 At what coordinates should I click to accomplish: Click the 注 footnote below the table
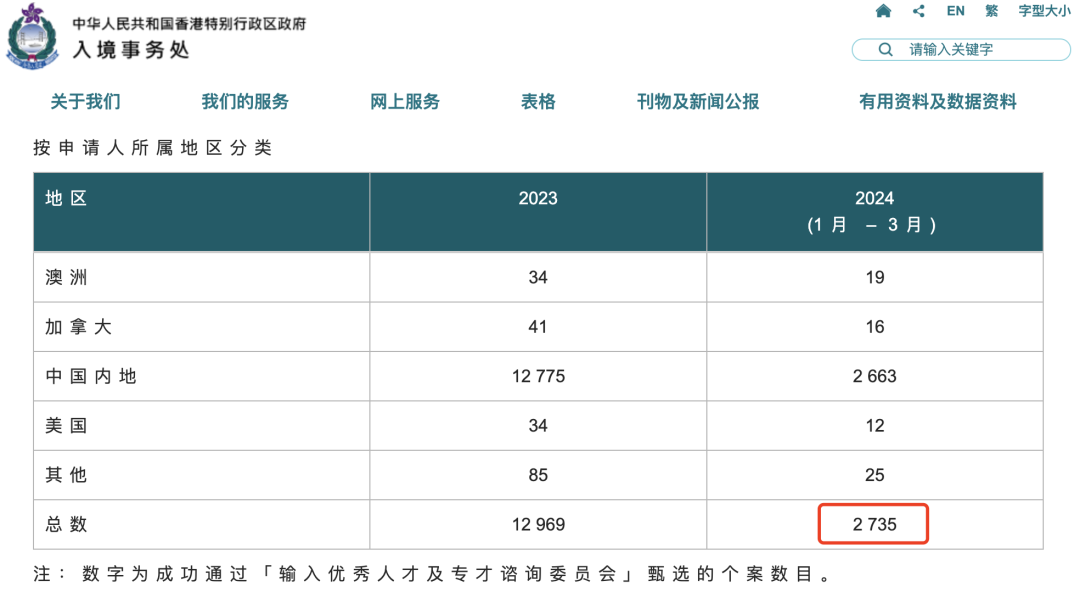coord(433,573)
